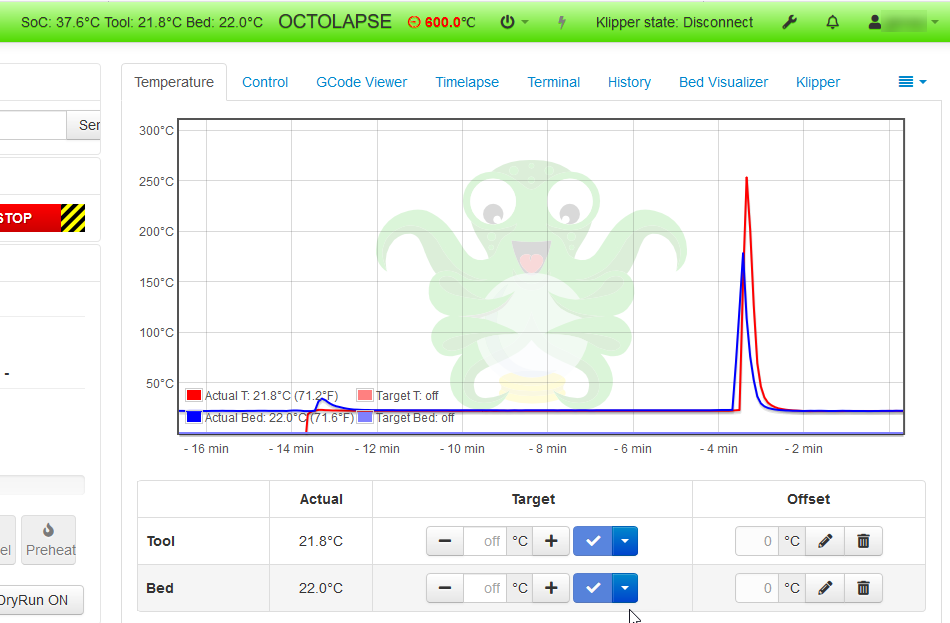Open the user account menu
Screen dimensions: 950x623
pos(903,22)
